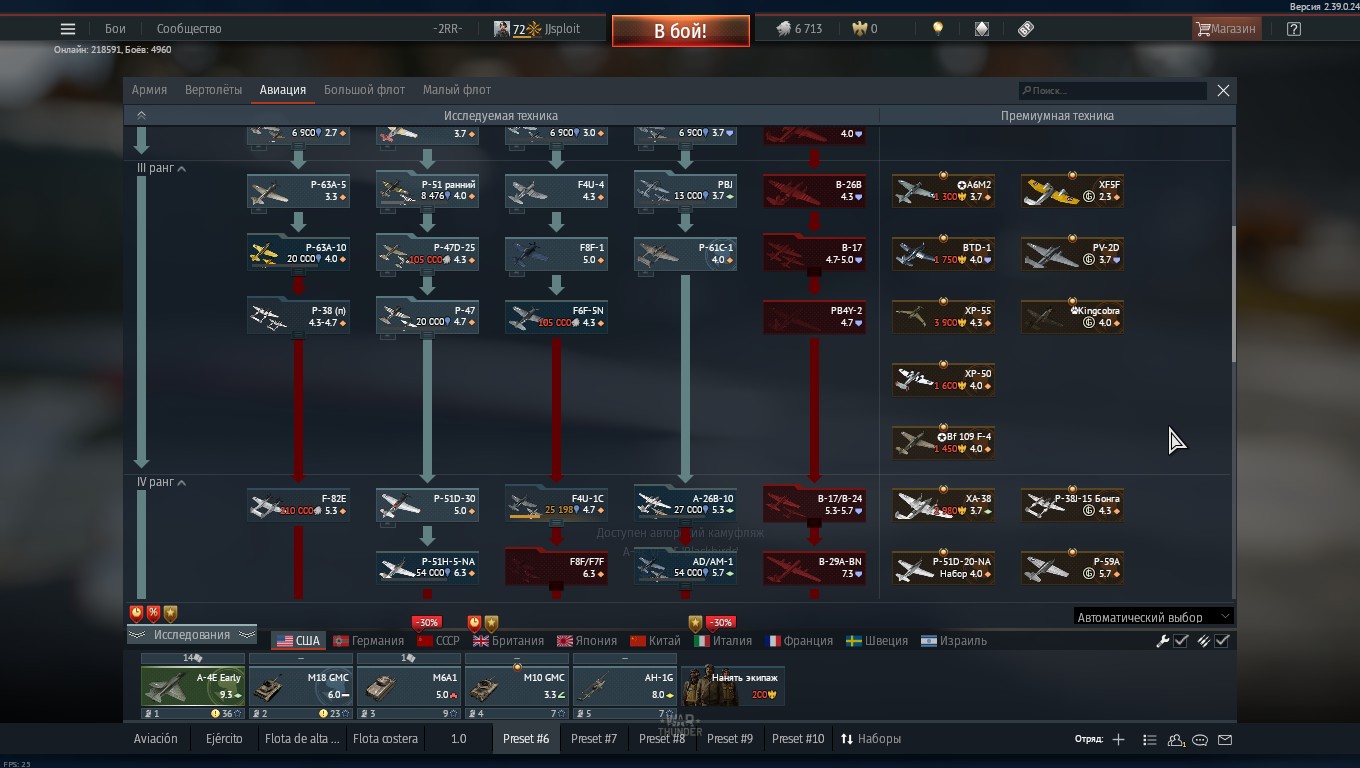Select the P-59A premium aircraft
This screenshot has width=1360, height=768.
[1072, 568]
